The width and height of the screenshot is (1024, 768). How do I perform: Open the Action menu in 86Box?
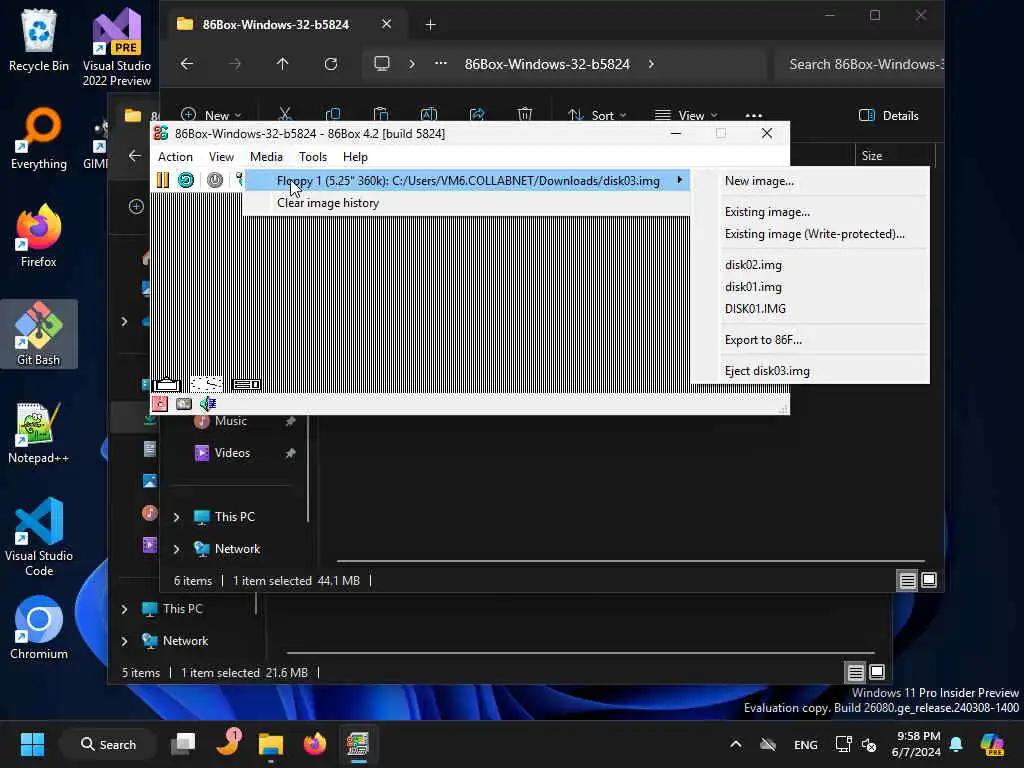pos(175,157)
